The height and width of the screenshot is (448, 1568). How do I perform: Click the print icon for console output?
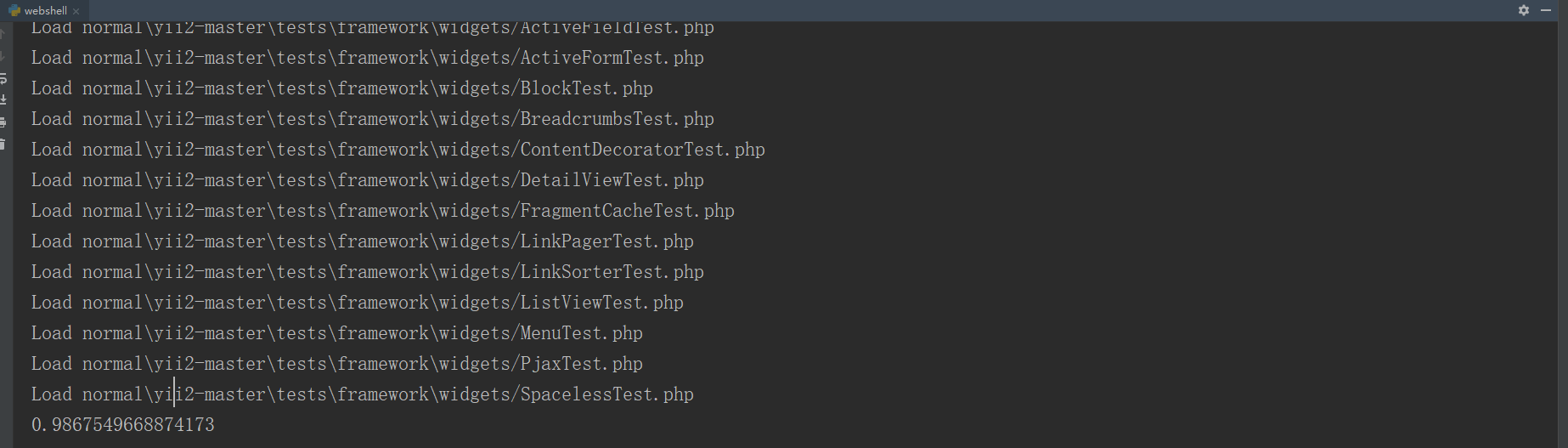point(3,122)
